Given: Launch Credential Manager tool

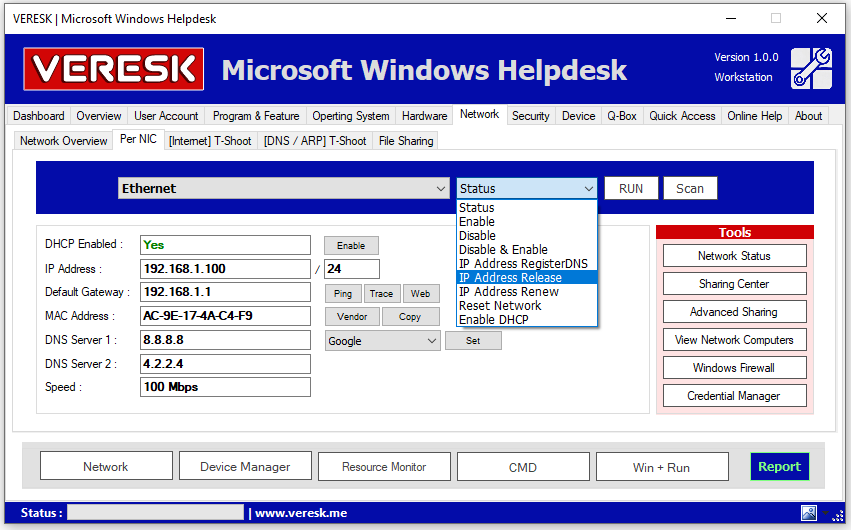Looking at the screenshot, I should tap(733, 396).
